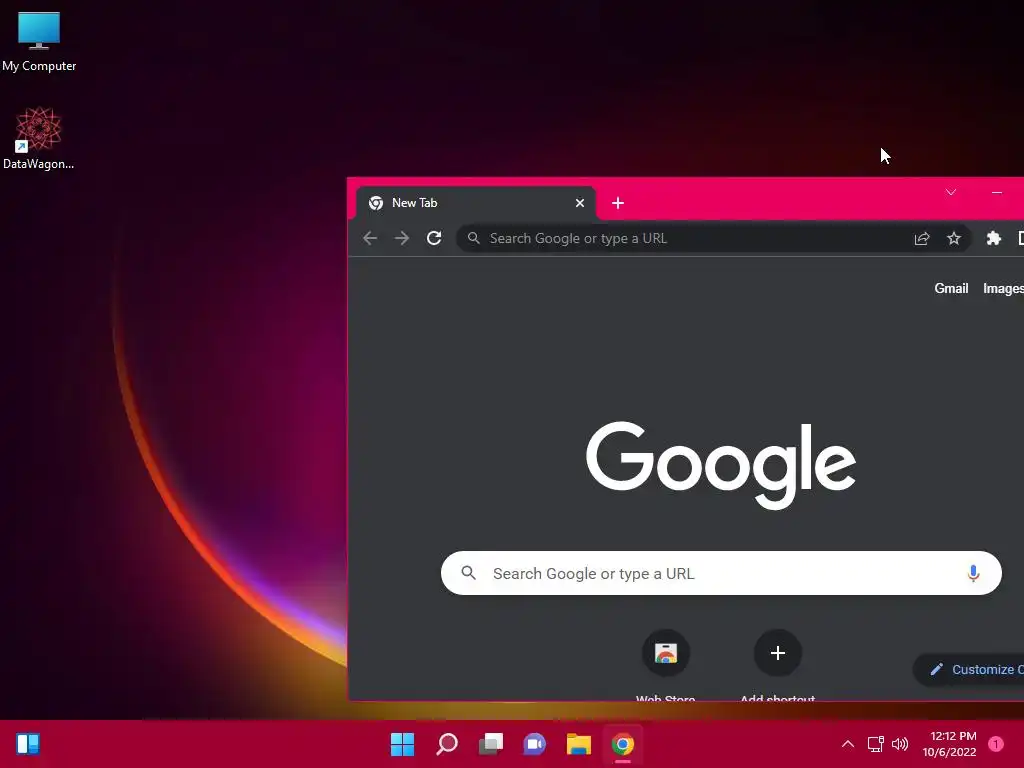This screenshot has height=768, width=1024.
Task: Go forward in Chrome
Action: (402, 238)
